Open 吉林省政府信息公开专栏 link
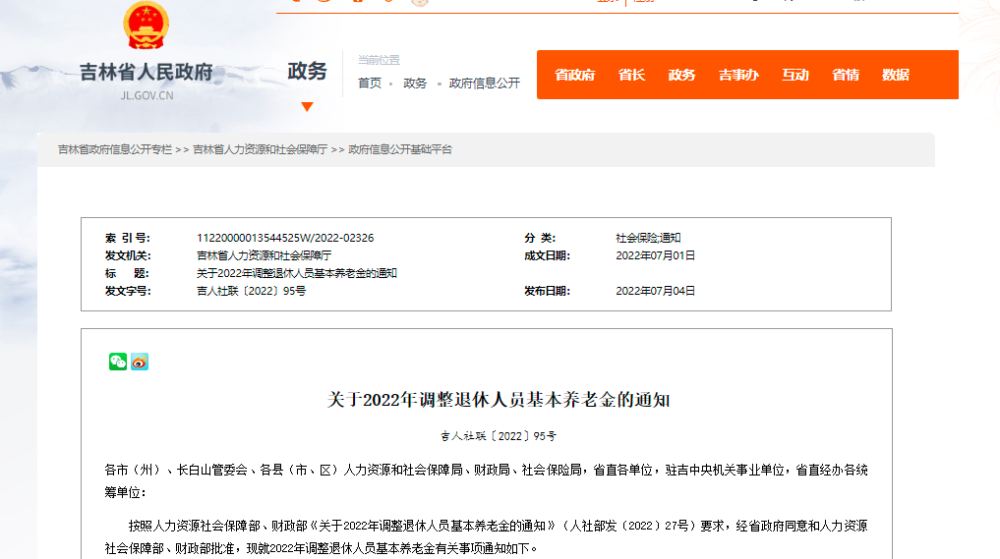The height and width of the screenshot is (559, 1000). (115, 149)
